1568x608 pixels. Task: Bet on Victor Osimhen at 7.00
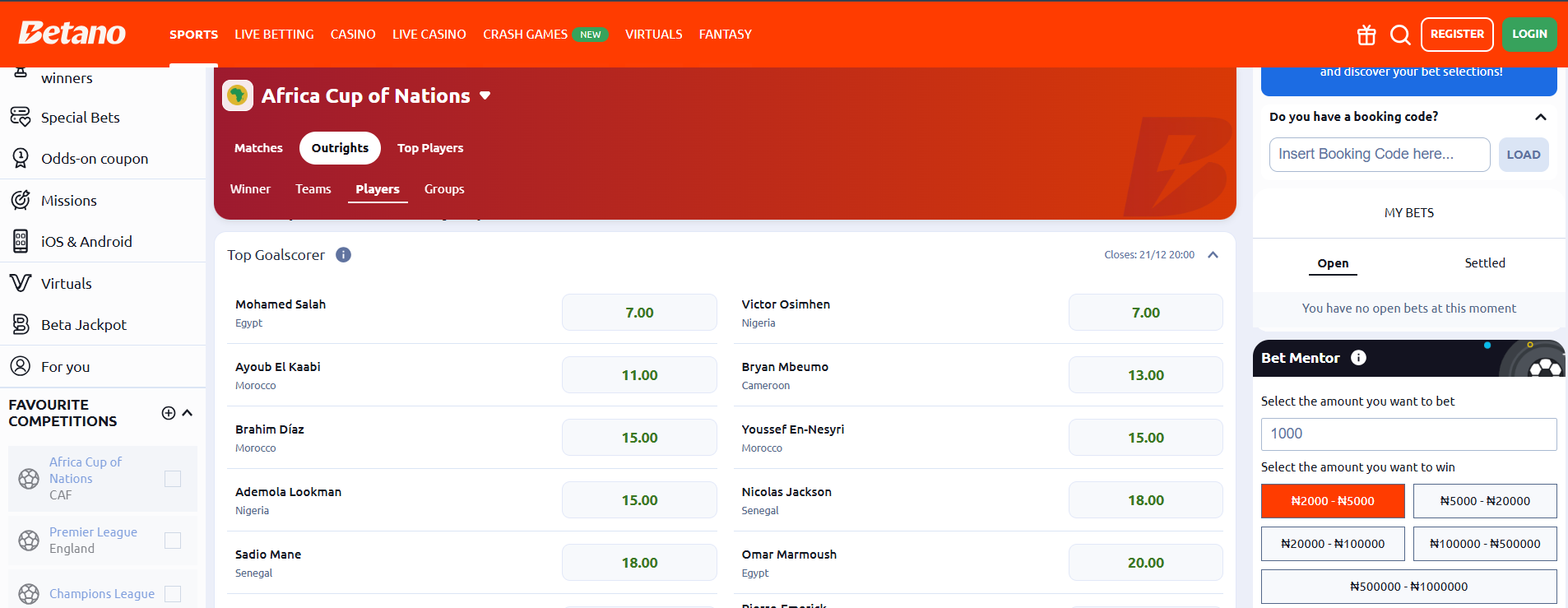pyautogui.click(x=1145, y=313)
